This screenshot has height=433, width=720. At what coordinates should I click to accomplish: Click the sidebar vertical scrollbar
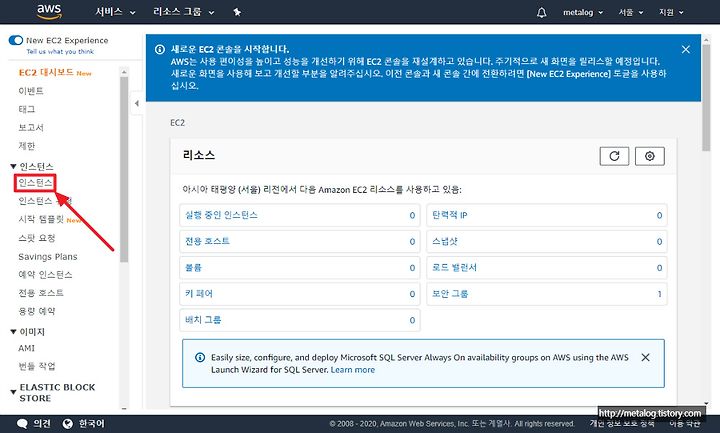pyautogui.click(x=124, y=168)
